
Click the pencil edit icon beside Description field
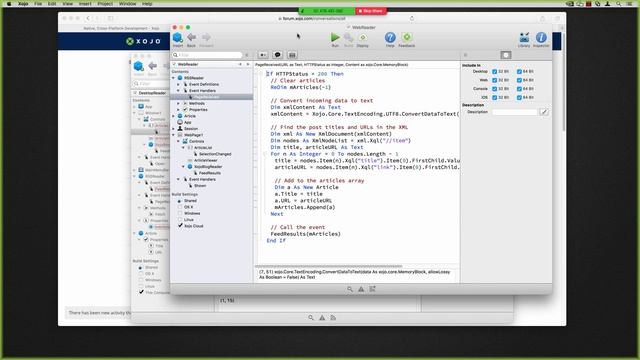544,112
